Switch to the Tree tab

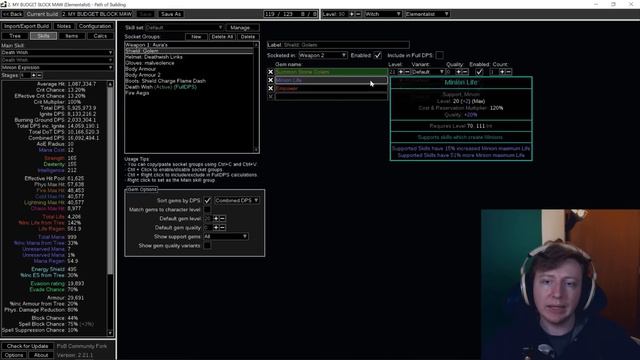[x=15, y=36]
